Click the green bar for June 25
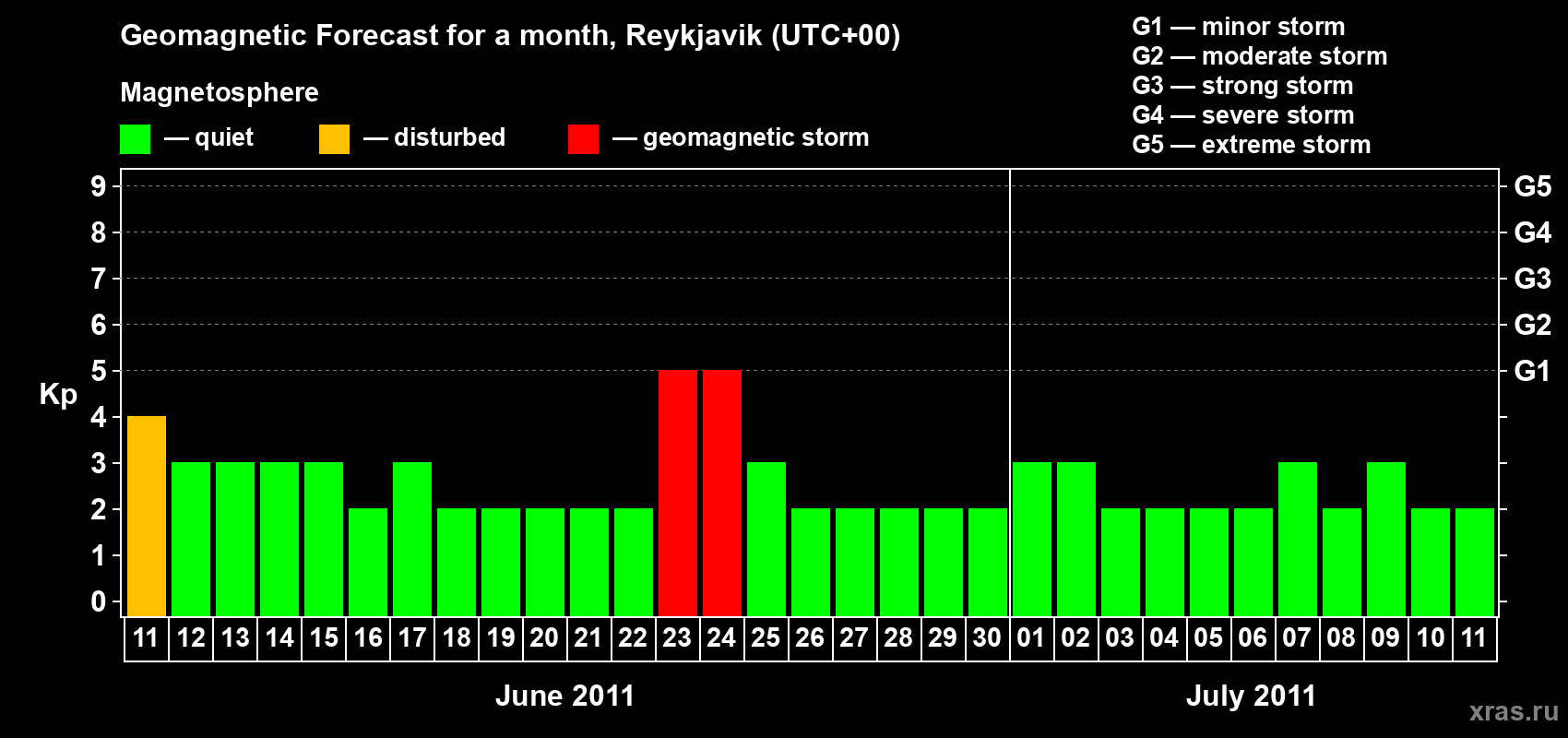Image resolution: width=1568 pixels, height=738 pixels. pyautogui.click(x=766, y=540)
